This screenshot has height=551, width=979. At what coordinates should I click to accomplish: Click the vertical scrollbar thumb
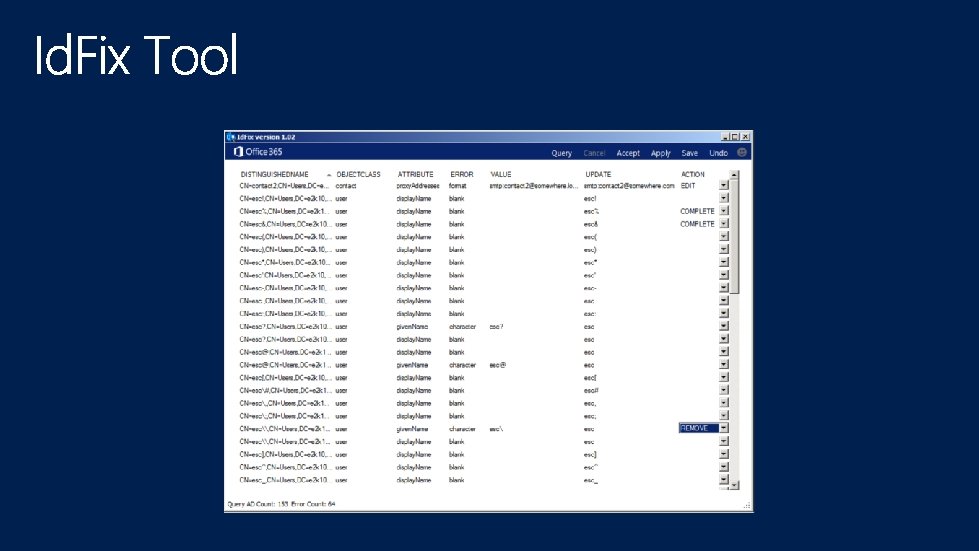734,236
